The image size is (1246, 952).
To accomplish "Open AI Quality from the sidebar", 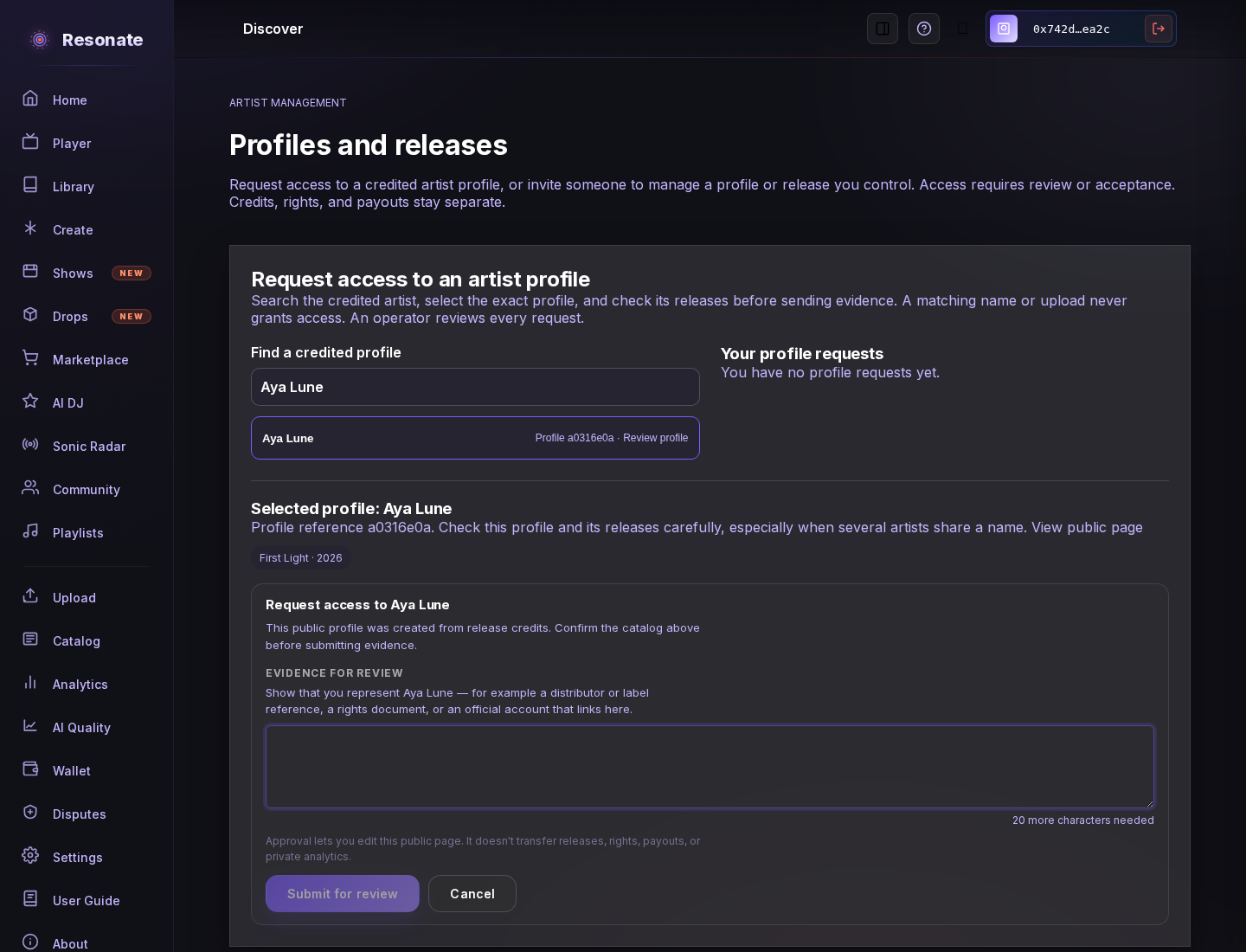I will [87, 728].
